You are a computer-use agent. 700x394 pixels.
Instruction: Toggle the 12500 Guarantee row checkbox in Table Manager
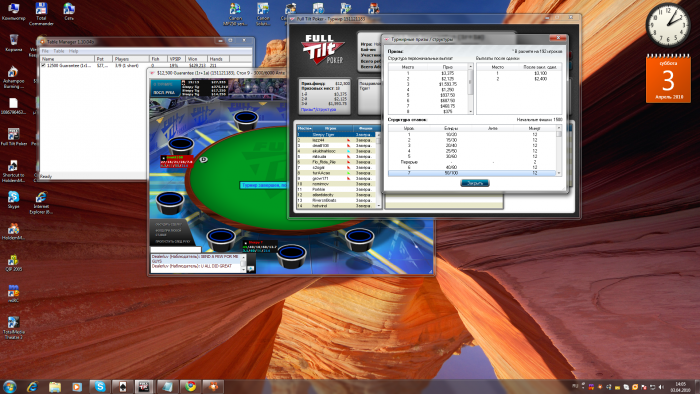pos(43,65)
